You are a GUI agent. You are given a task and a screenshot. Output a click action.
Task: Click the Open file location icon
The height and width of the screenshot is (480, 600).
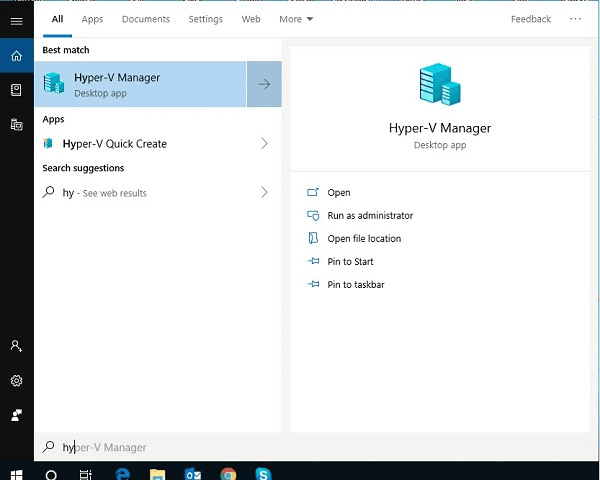point(313,238)
